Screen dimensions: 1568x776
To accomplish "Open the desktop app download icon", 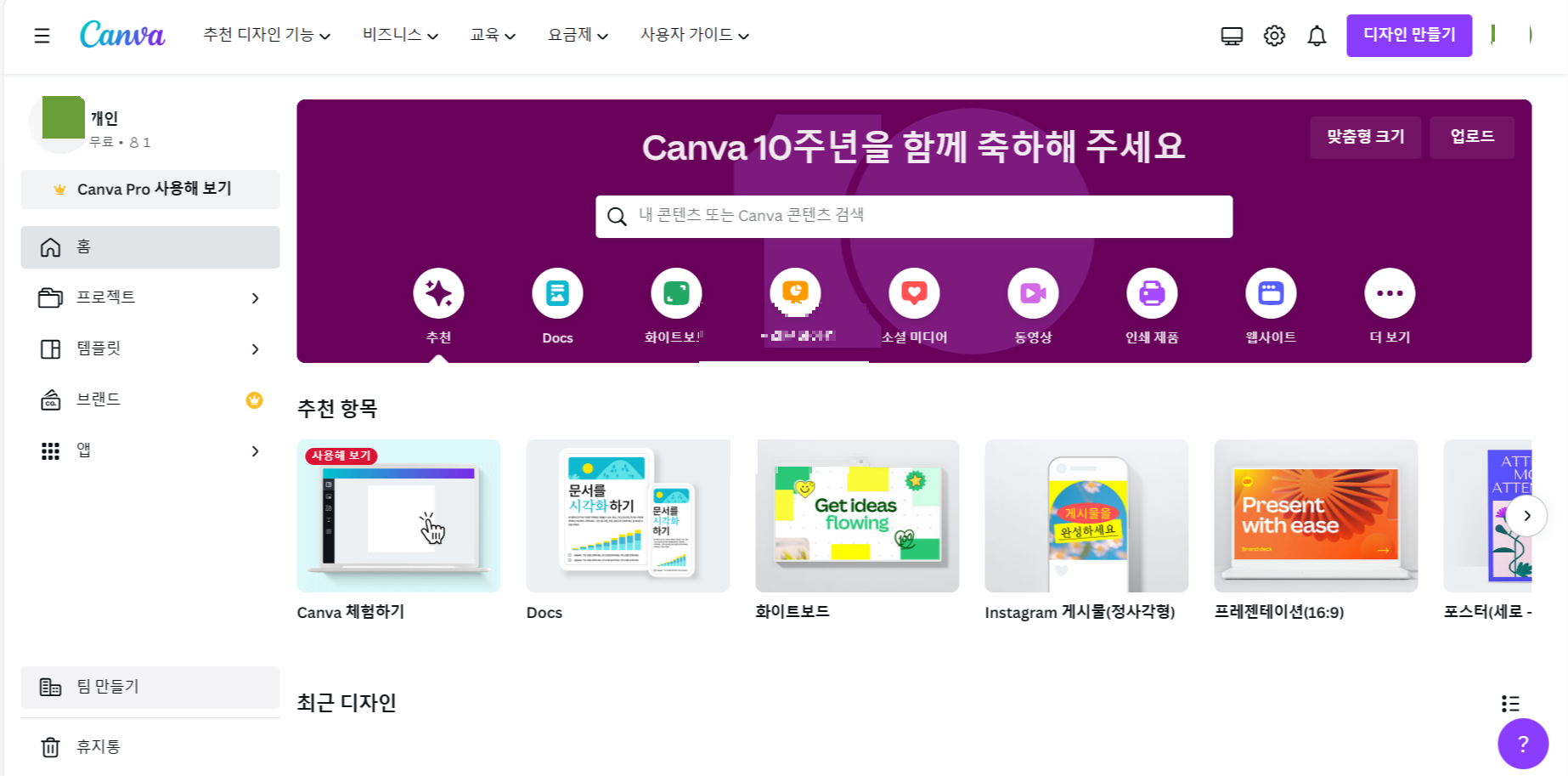I will point(1232,36).
